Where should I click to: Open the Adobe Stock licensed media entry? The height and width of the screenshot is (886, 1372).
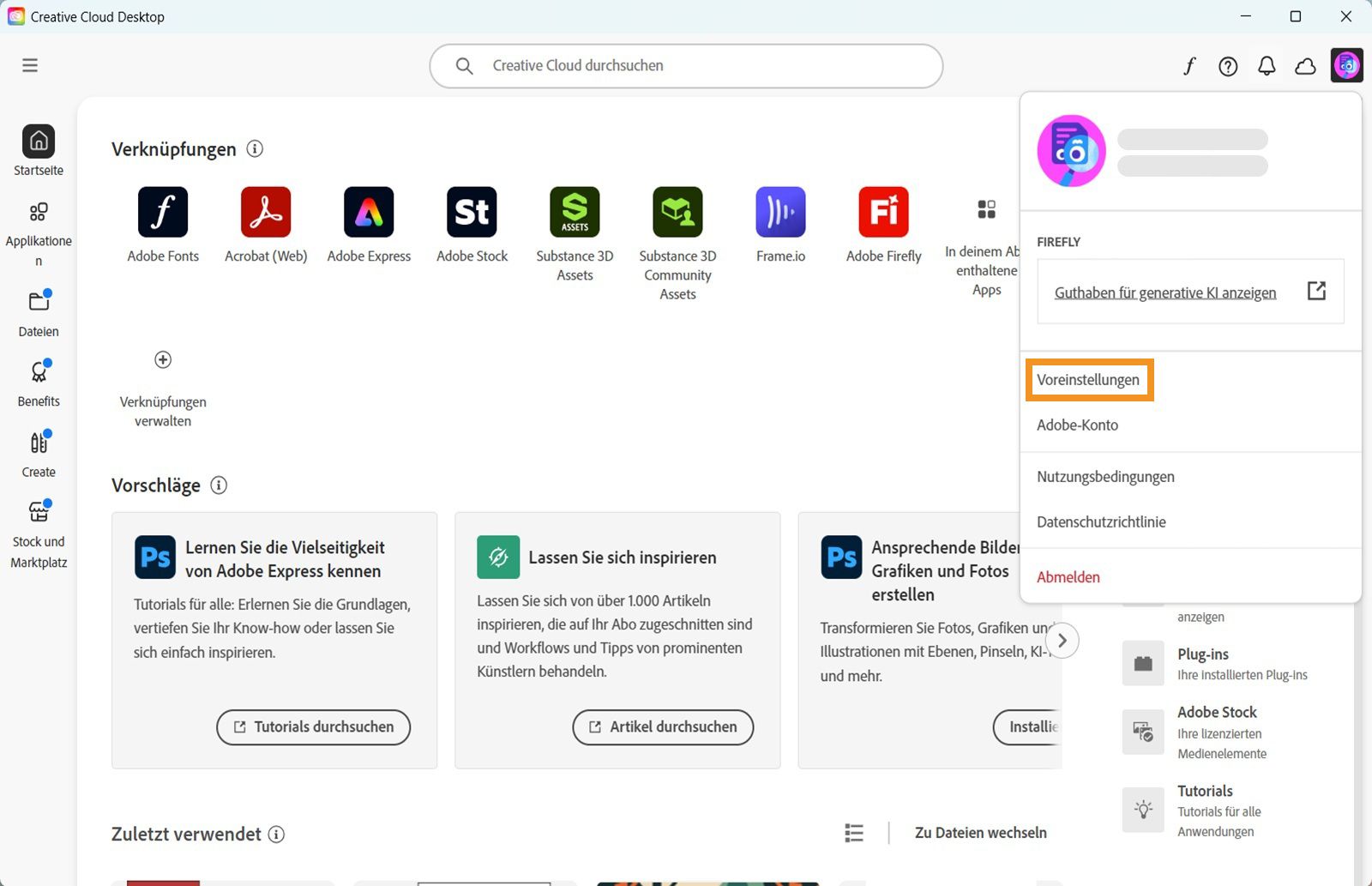(x=1195, y=732)
